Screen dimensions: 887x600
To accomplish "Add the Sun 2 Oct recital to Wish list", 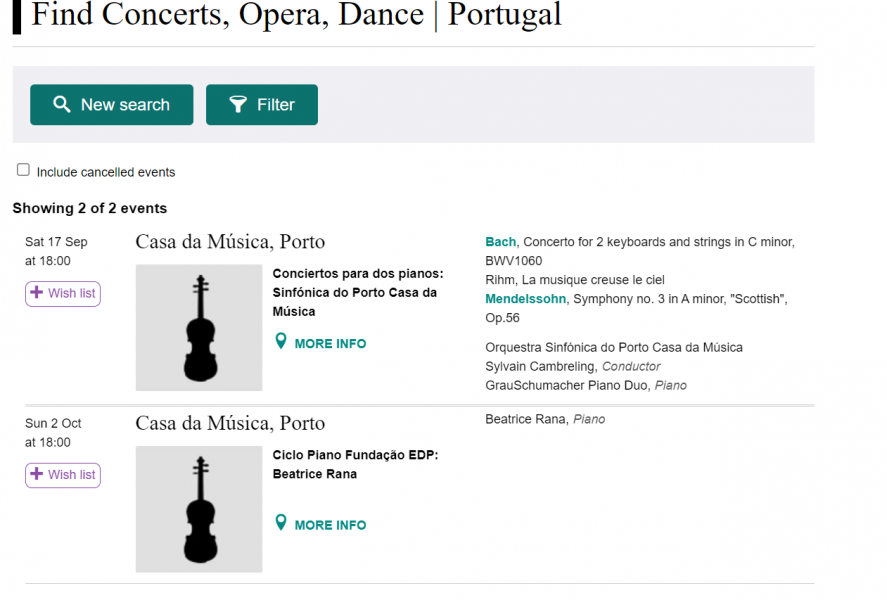I will [x=63, y=475].
